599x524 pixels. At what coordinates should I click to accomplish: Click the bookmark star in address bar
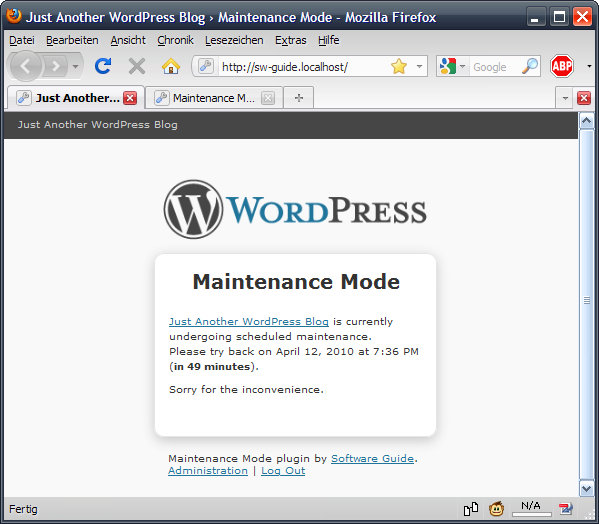coord(399,66)
